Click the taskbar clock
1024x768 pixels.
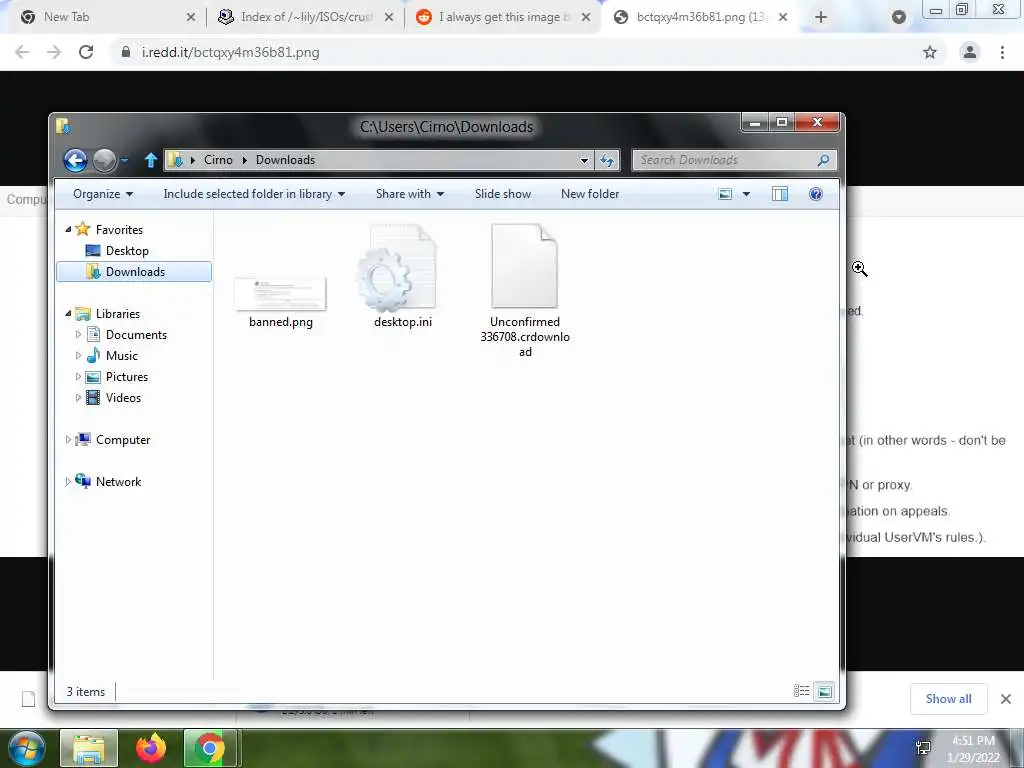coord(973,749)
